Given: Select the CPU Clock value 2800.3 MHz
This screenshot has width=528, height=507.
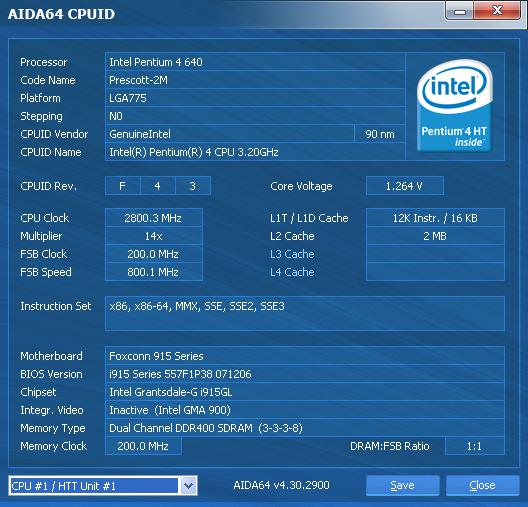Looking at the screenshot, I should click(154, 218).
